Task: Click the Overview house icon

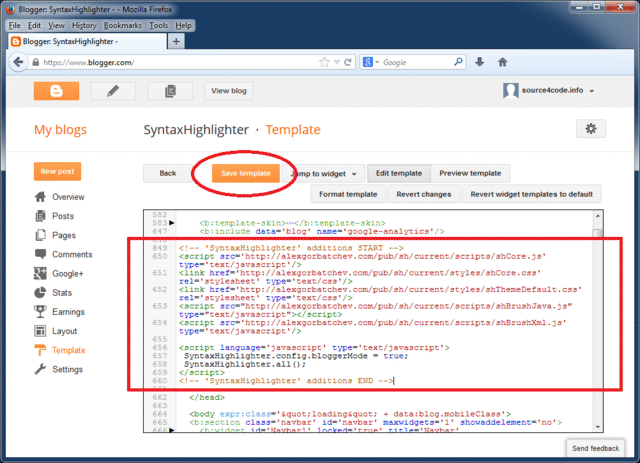Action: [40, 197]
